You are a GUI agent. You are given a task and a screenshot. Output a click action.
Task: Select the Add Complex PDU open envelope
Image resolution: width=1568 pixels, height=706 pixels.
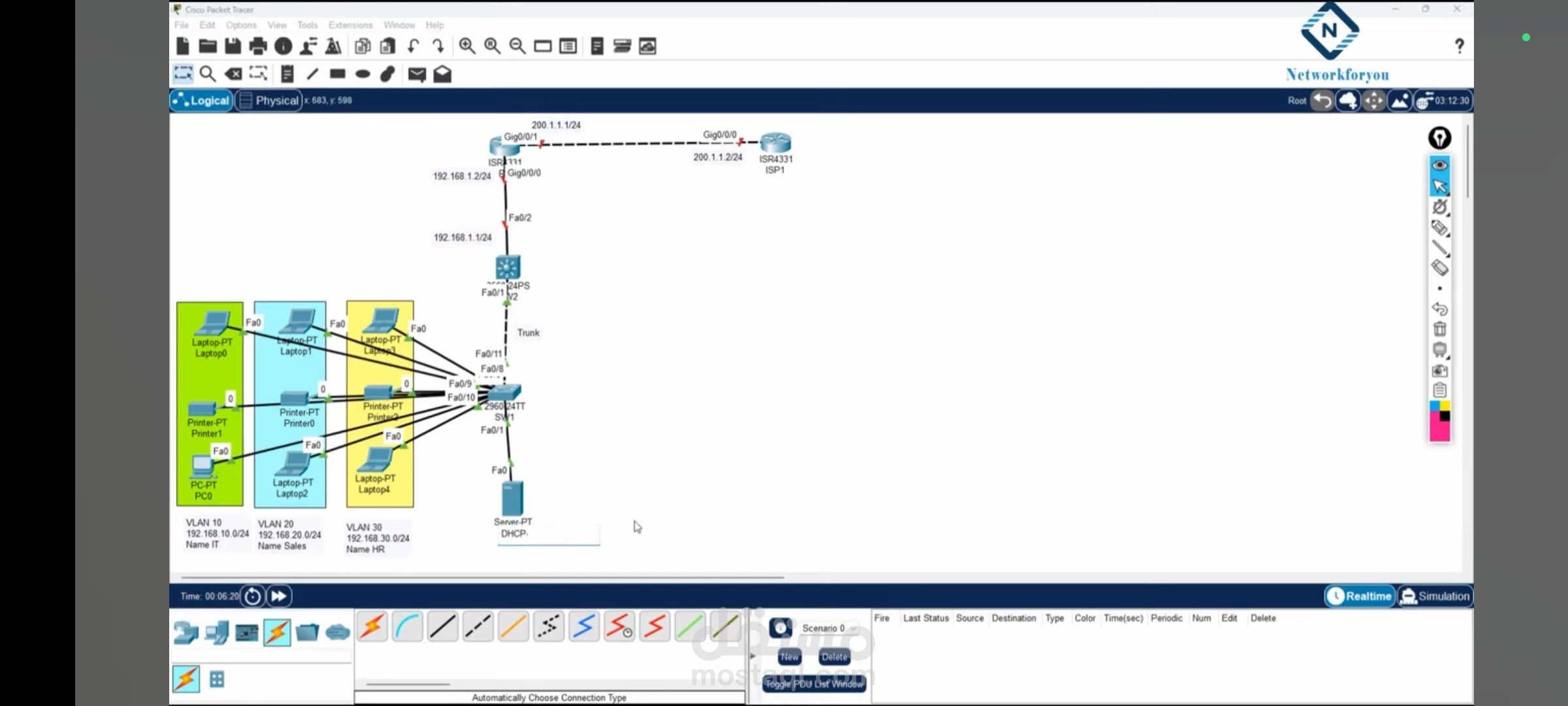tap(442, 74)
